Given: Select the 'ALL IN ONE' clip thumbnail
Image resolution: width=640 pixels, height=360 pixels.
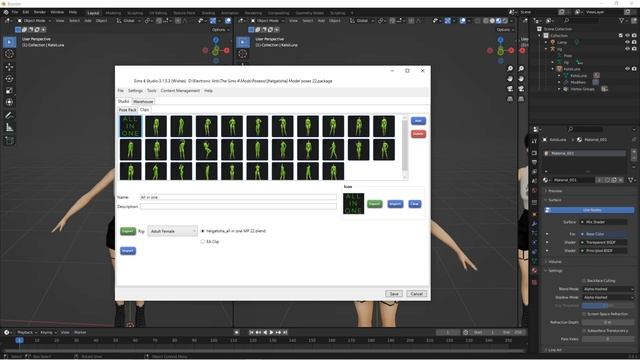Looking at the screenshot, I should (x=131, y=126).
